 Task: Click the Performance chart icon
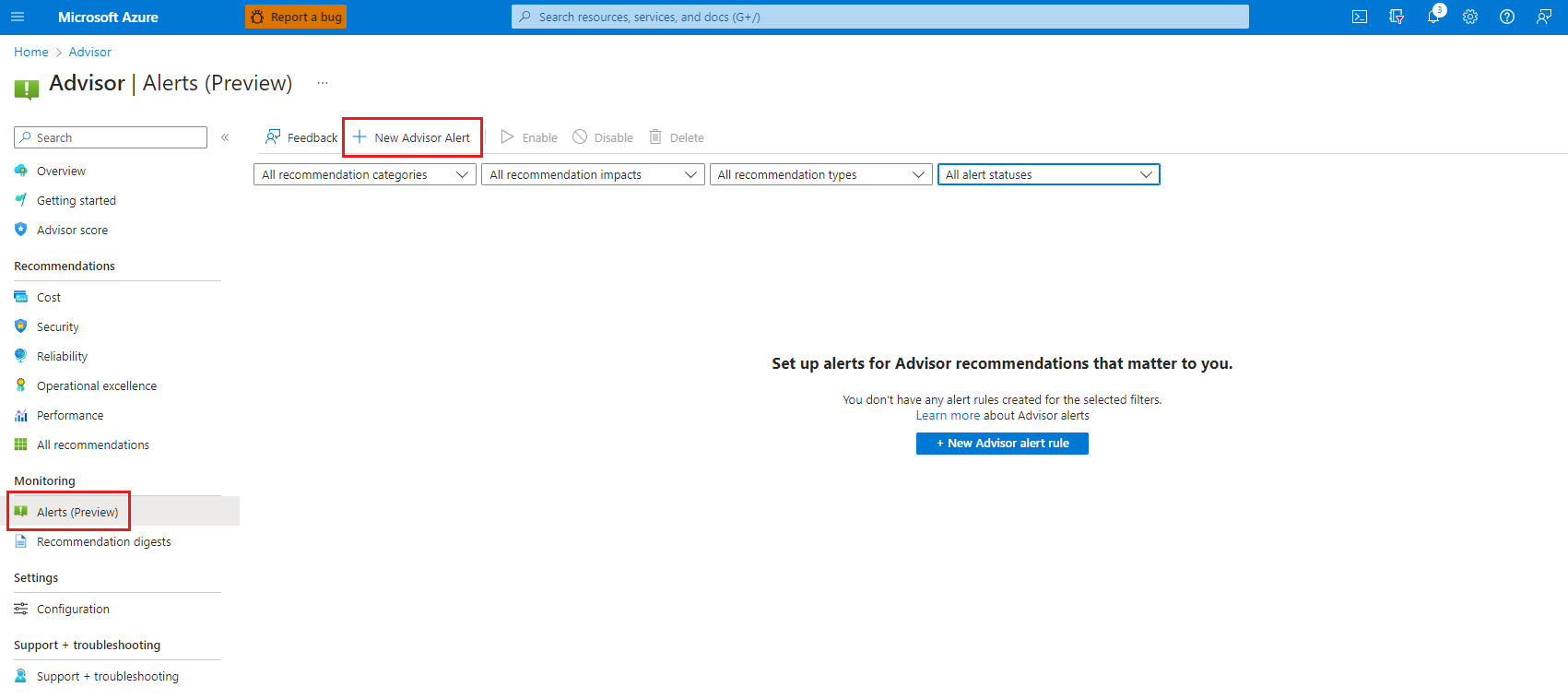pos(21,415)
